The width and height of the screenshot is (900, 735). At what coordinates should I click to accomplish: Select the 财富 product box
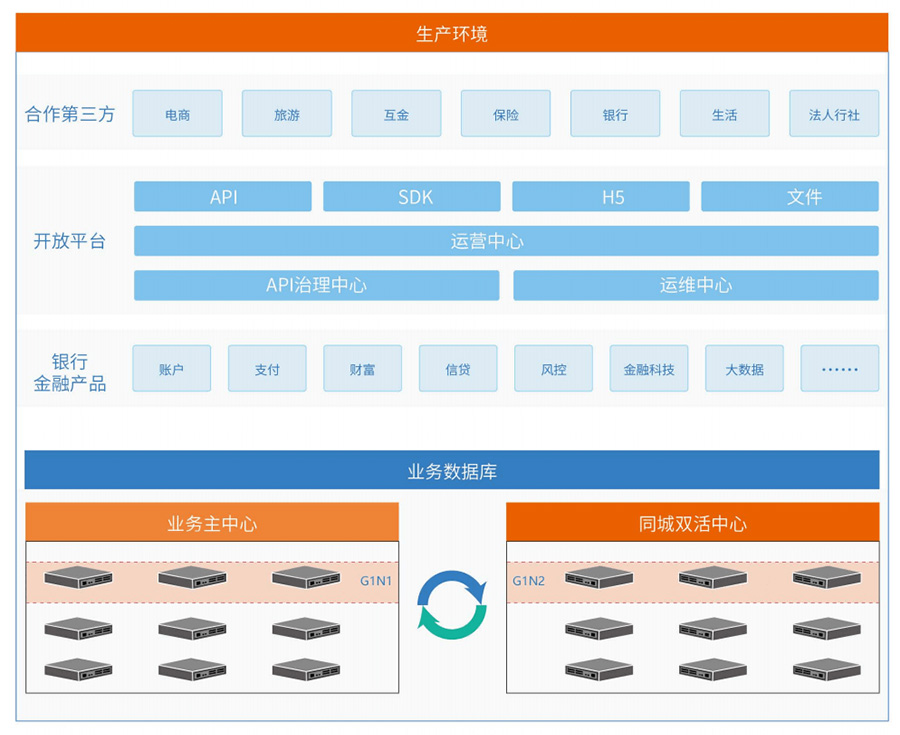click(x=363, y=368)
